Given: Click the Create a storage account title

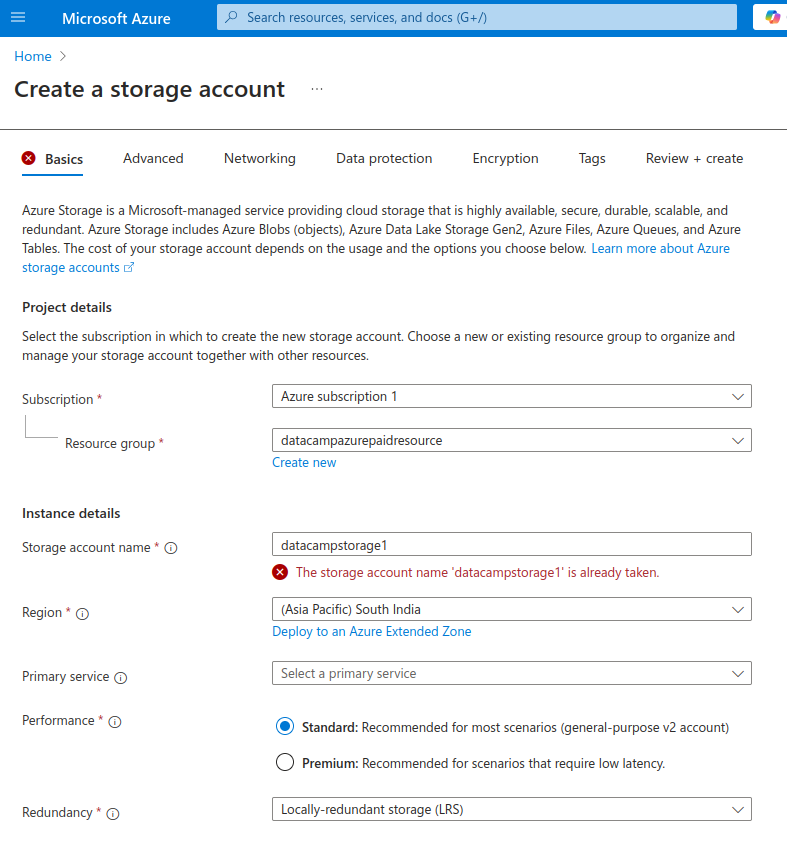Looking at the screenshot, I should 149,89.
